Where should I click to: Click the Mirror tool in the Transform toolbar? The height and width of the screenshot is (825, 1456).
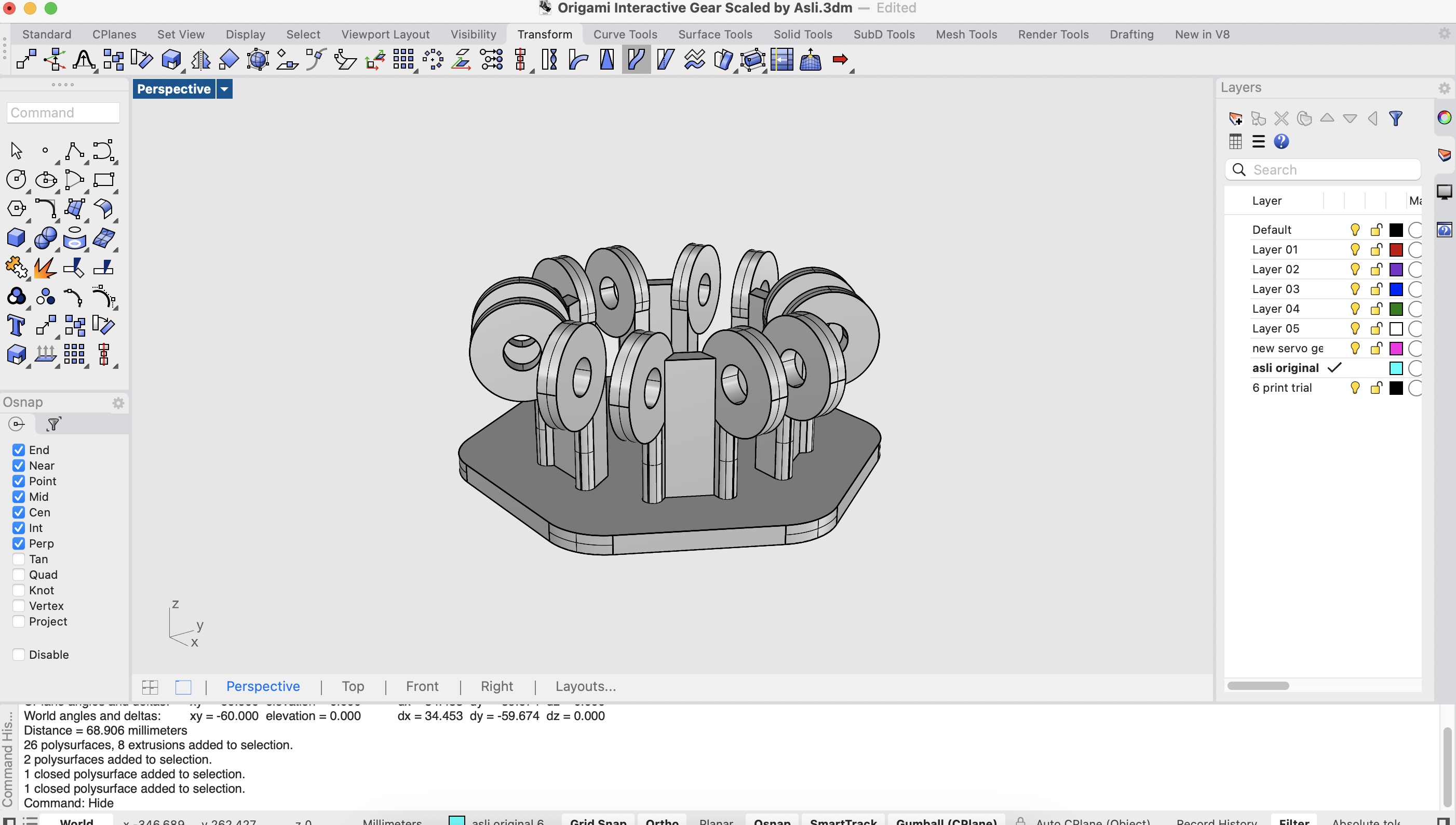(200, 59)
